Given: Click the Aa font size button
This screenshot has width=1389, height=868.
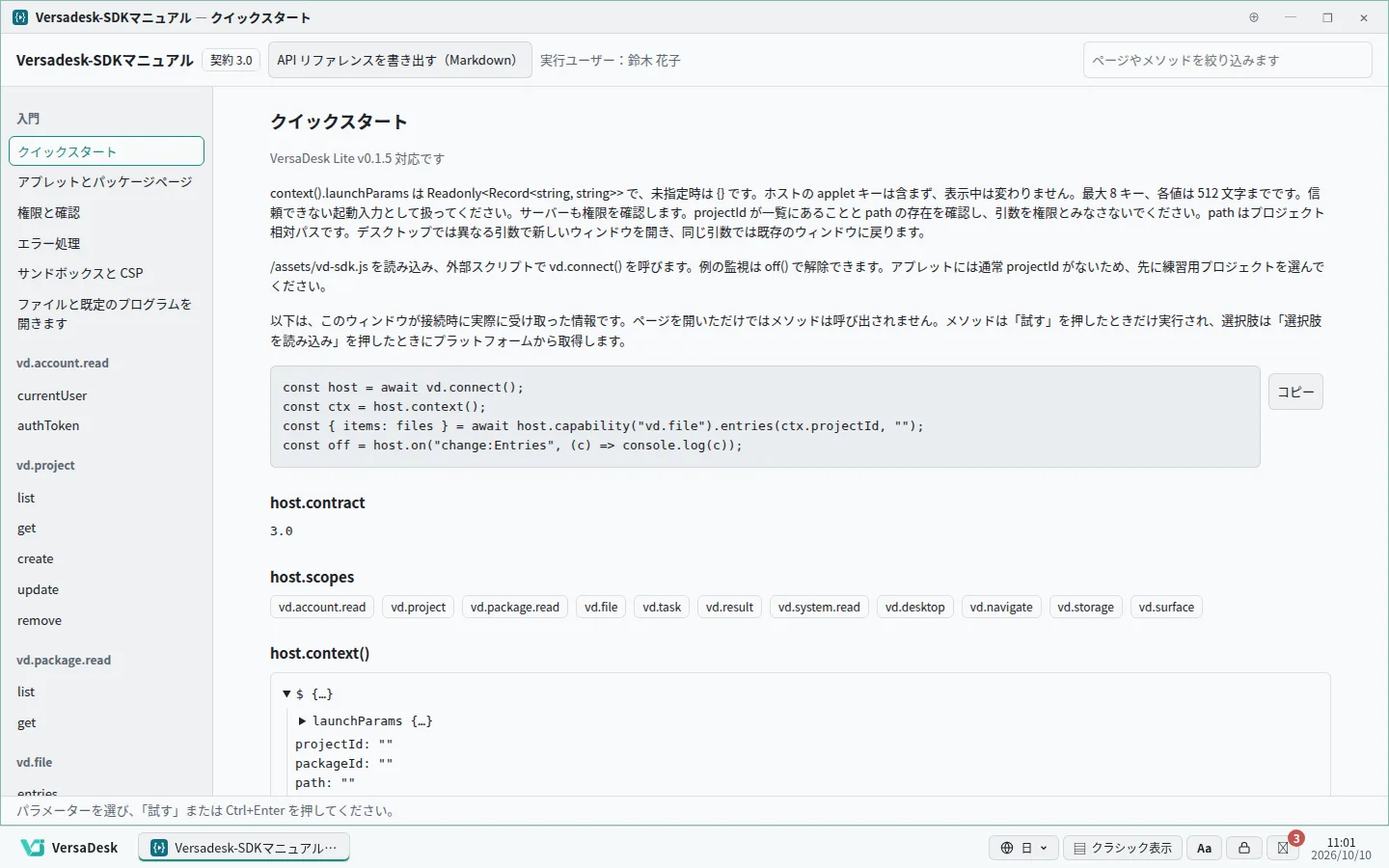Looking at the screenshot, I should point(1204,848).
